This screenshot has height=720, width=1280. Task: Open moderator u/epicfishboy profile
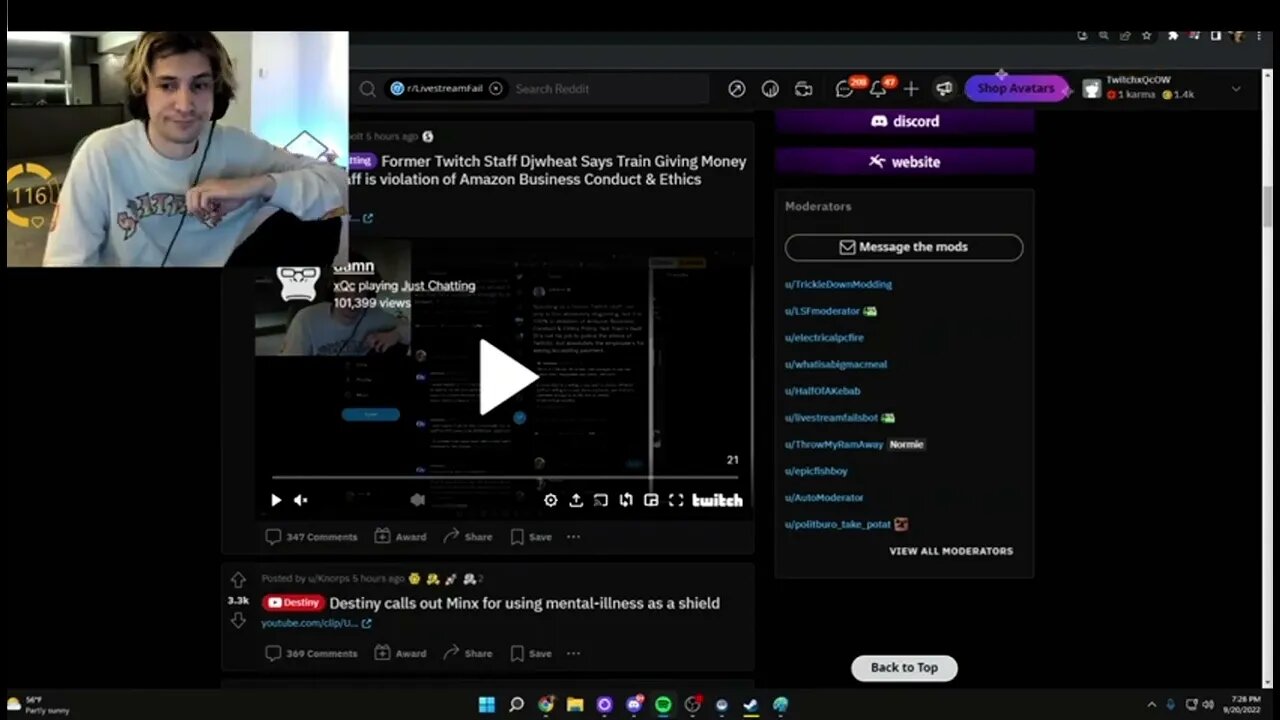[x=816, y=471]
